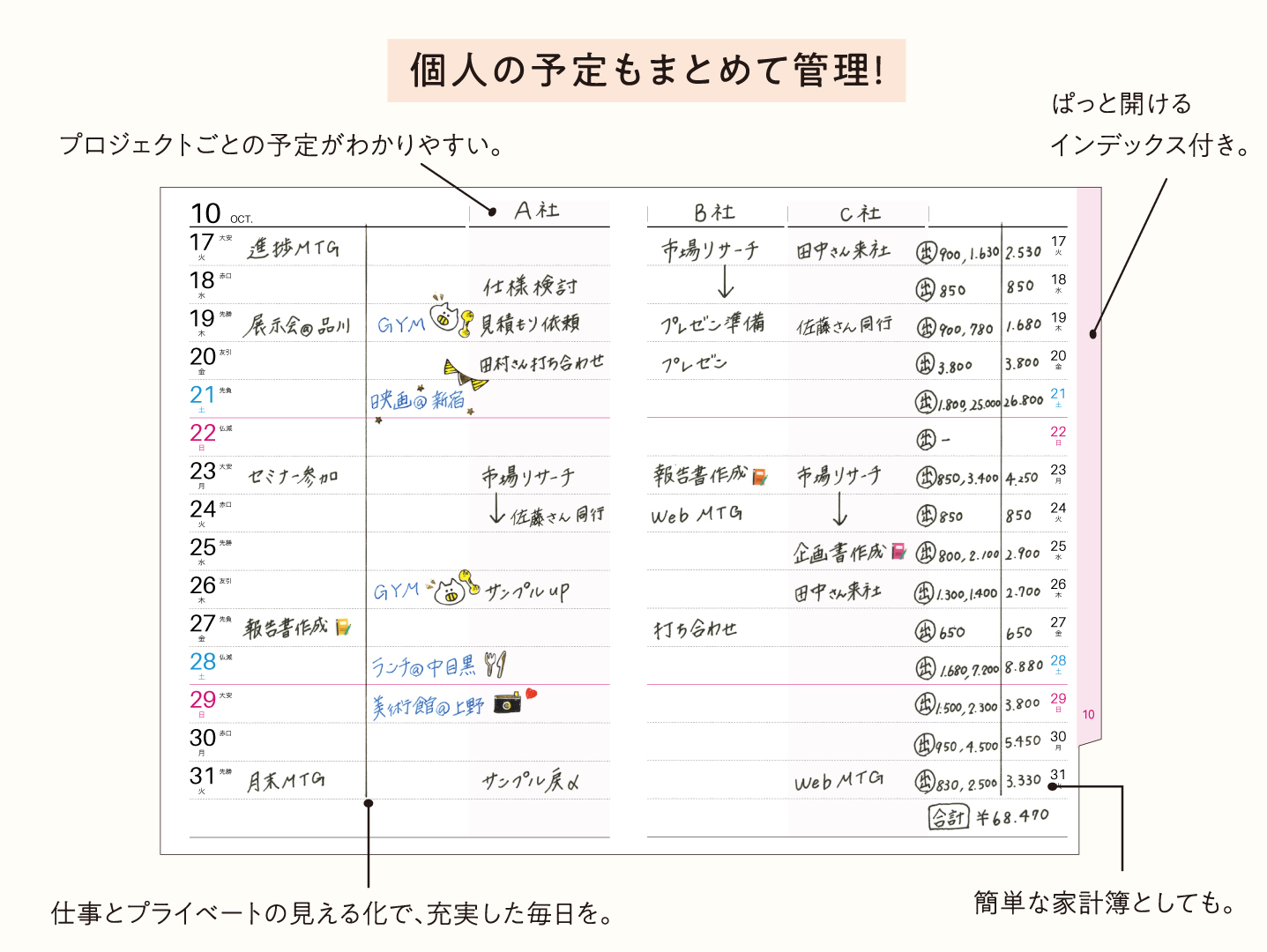1267x952 pixels.
Task: Click the プロジェクトごとの予定がわかりやすい。 caption
Action: pyautogui.click(x=282, y=145)
